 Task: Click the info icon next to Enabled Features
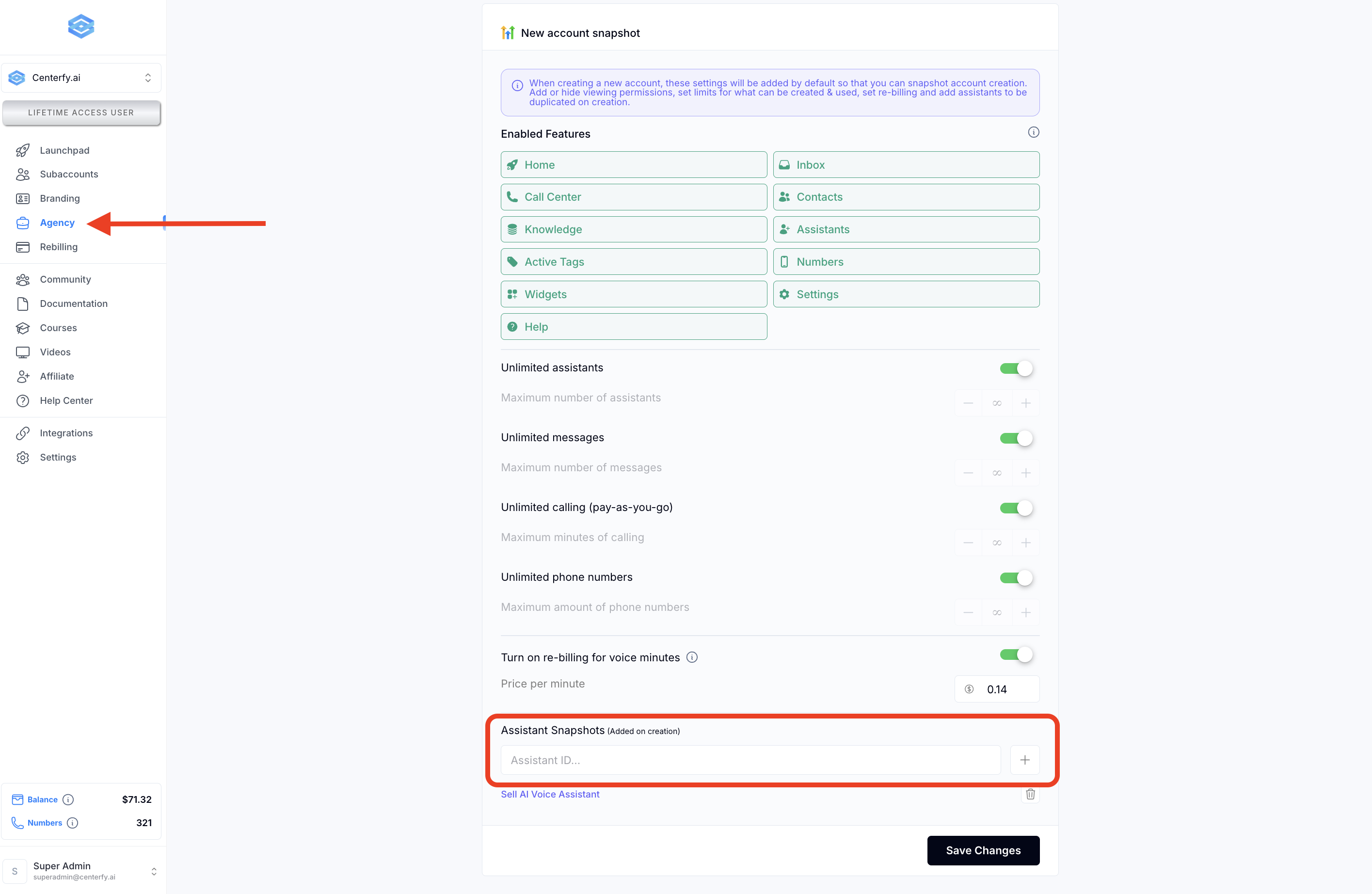point(1033,132)
